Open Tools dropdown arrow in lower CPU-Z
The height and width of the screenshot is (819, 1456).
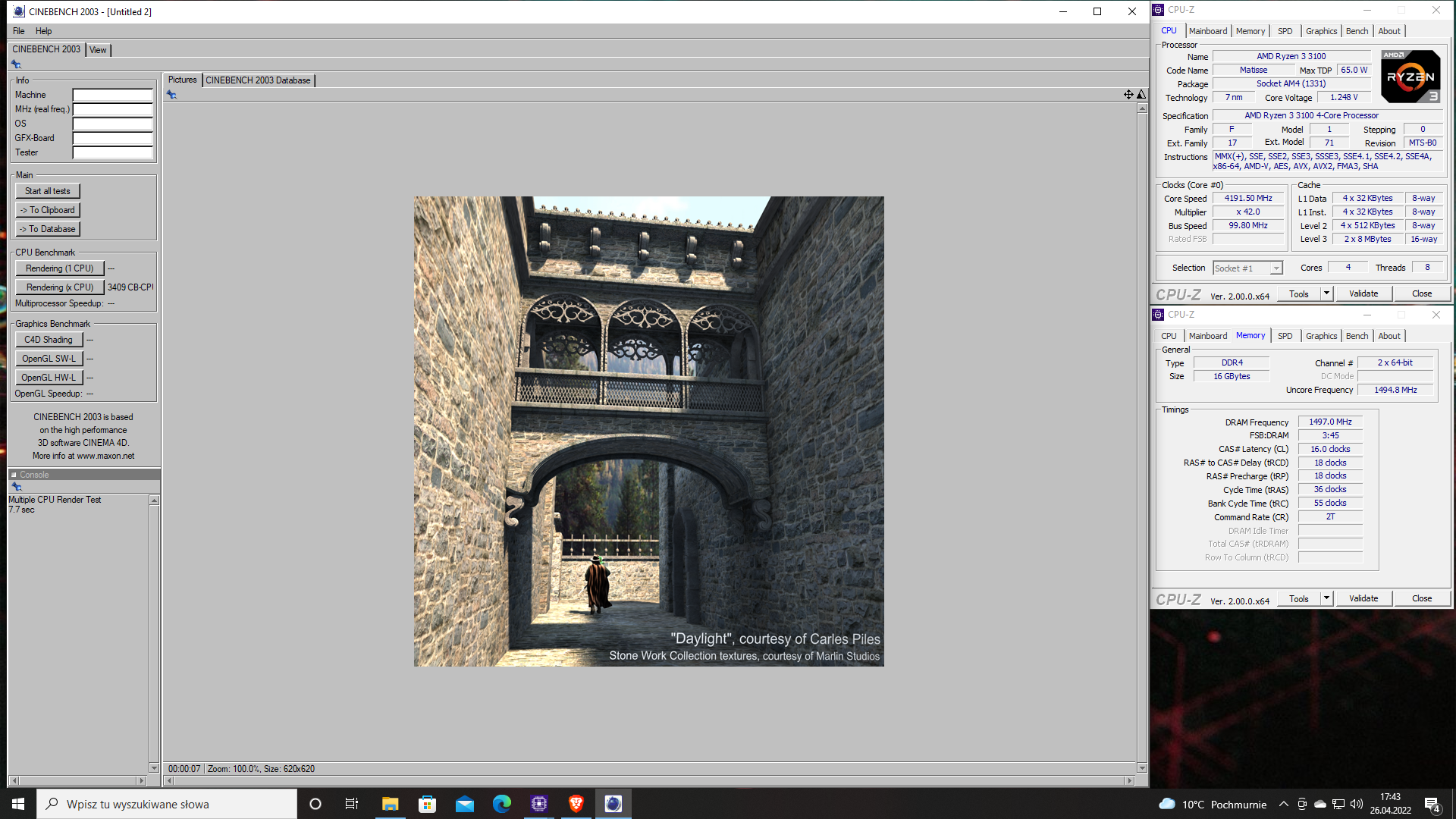[1326, 598]
